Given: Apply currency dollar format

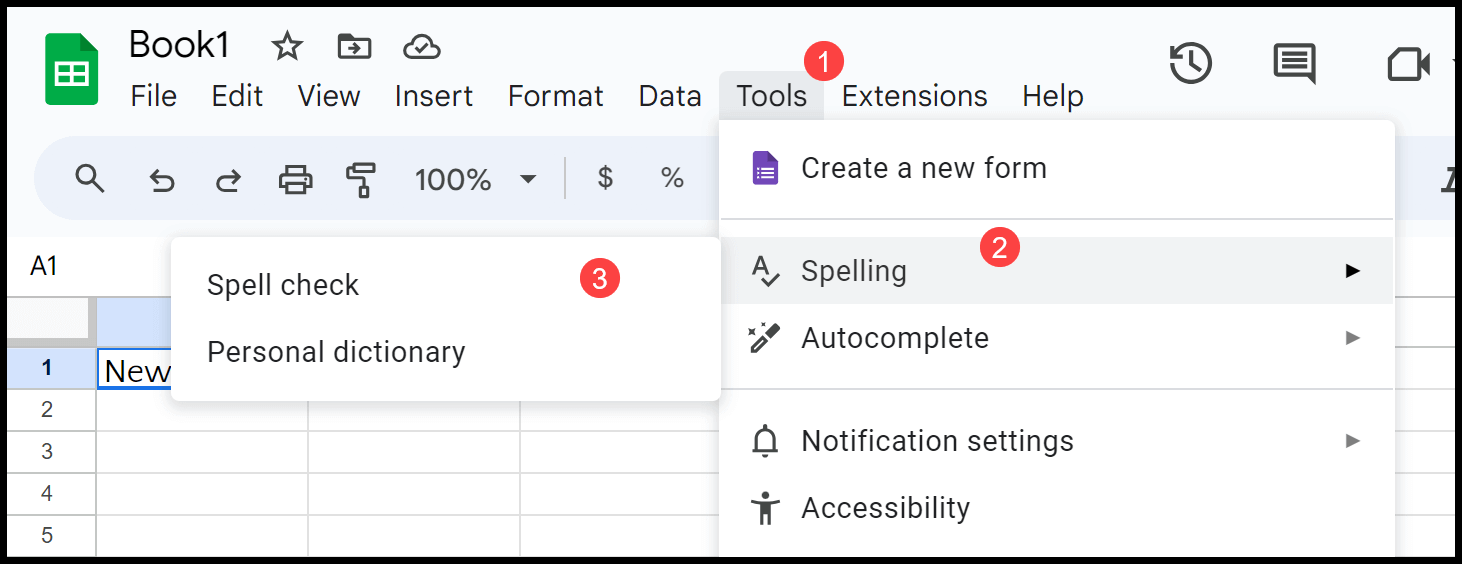Looking at the screenshot, I should [x=605, y=179].
